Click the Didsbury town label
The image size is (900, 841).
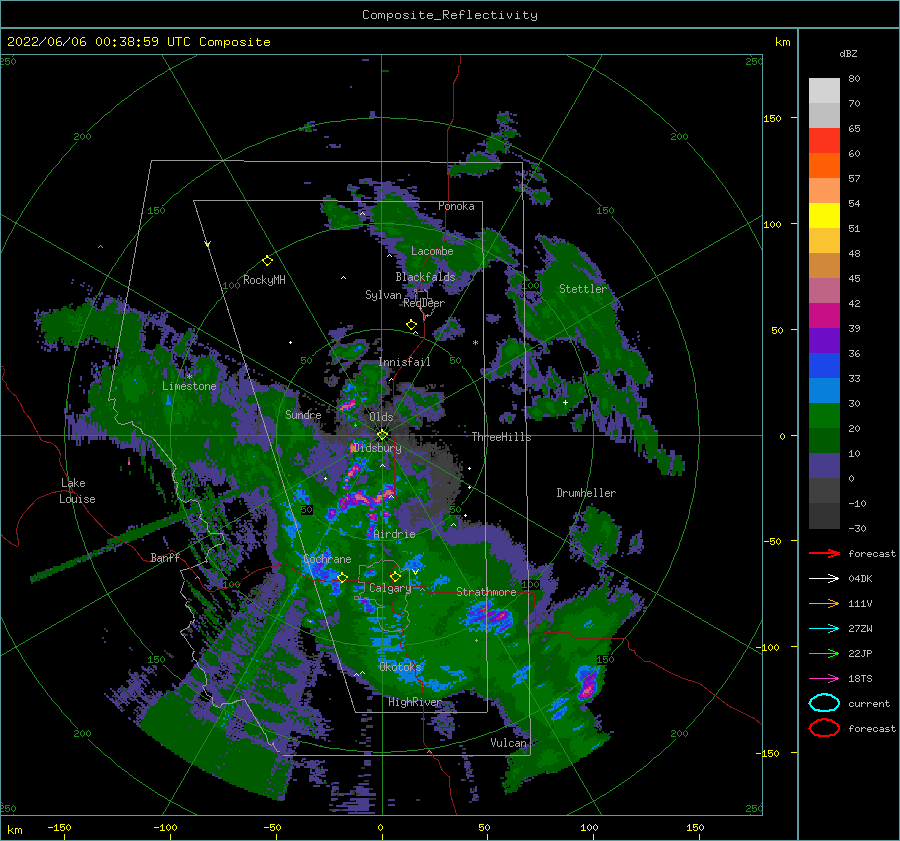click(377, 448)
